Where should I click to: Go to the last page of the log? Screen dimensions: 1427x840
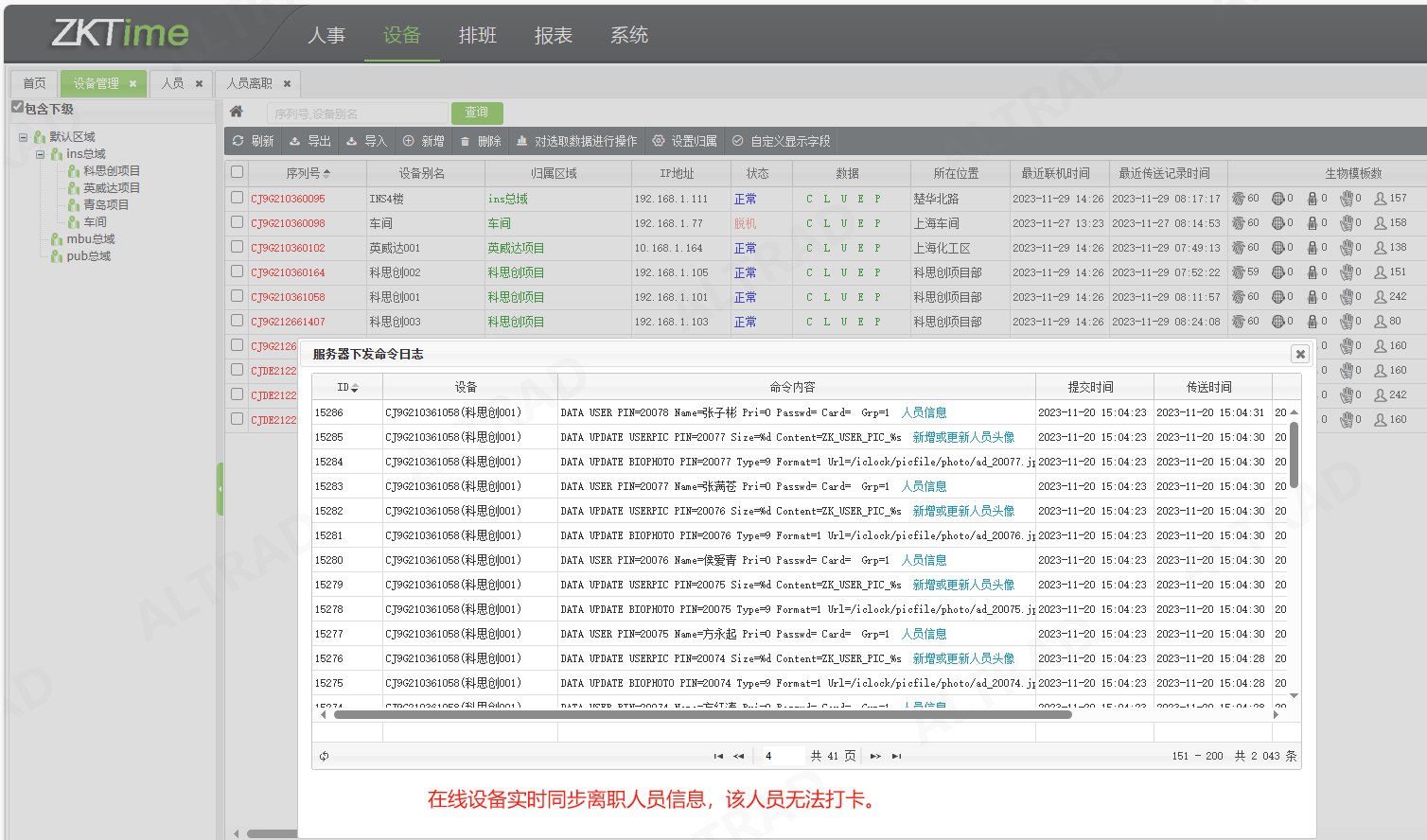[x=896, y=756]
